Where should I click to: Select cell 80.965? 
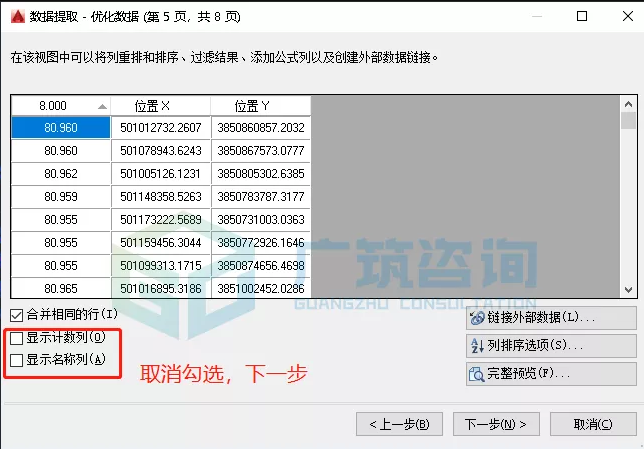[x=61, y=288]
